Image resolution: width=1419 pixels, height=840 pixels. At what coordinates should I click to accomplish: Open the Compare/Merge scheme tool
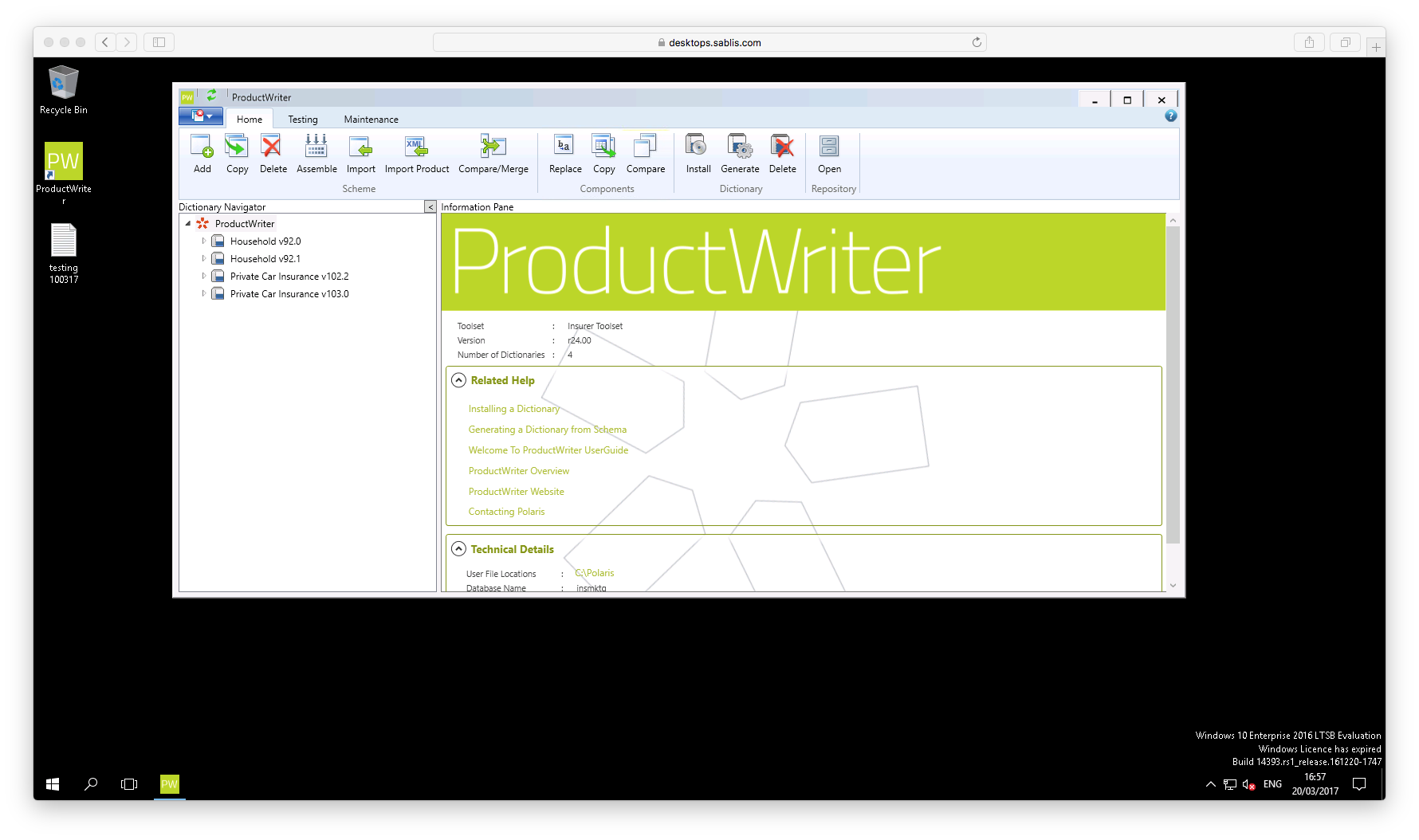click(493, 147)
